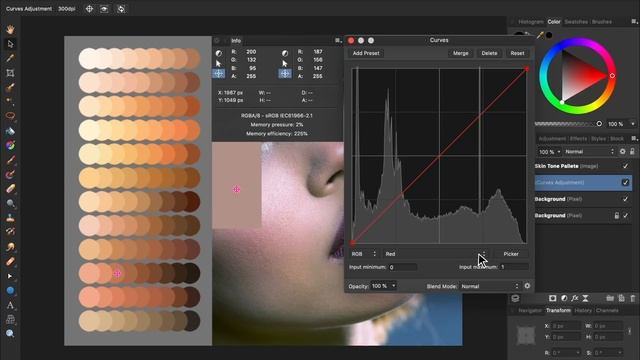The width and height of the screenshot is (640, 360).
Task: Toggle visibility of locked Background layer
Action: point(625,215)
